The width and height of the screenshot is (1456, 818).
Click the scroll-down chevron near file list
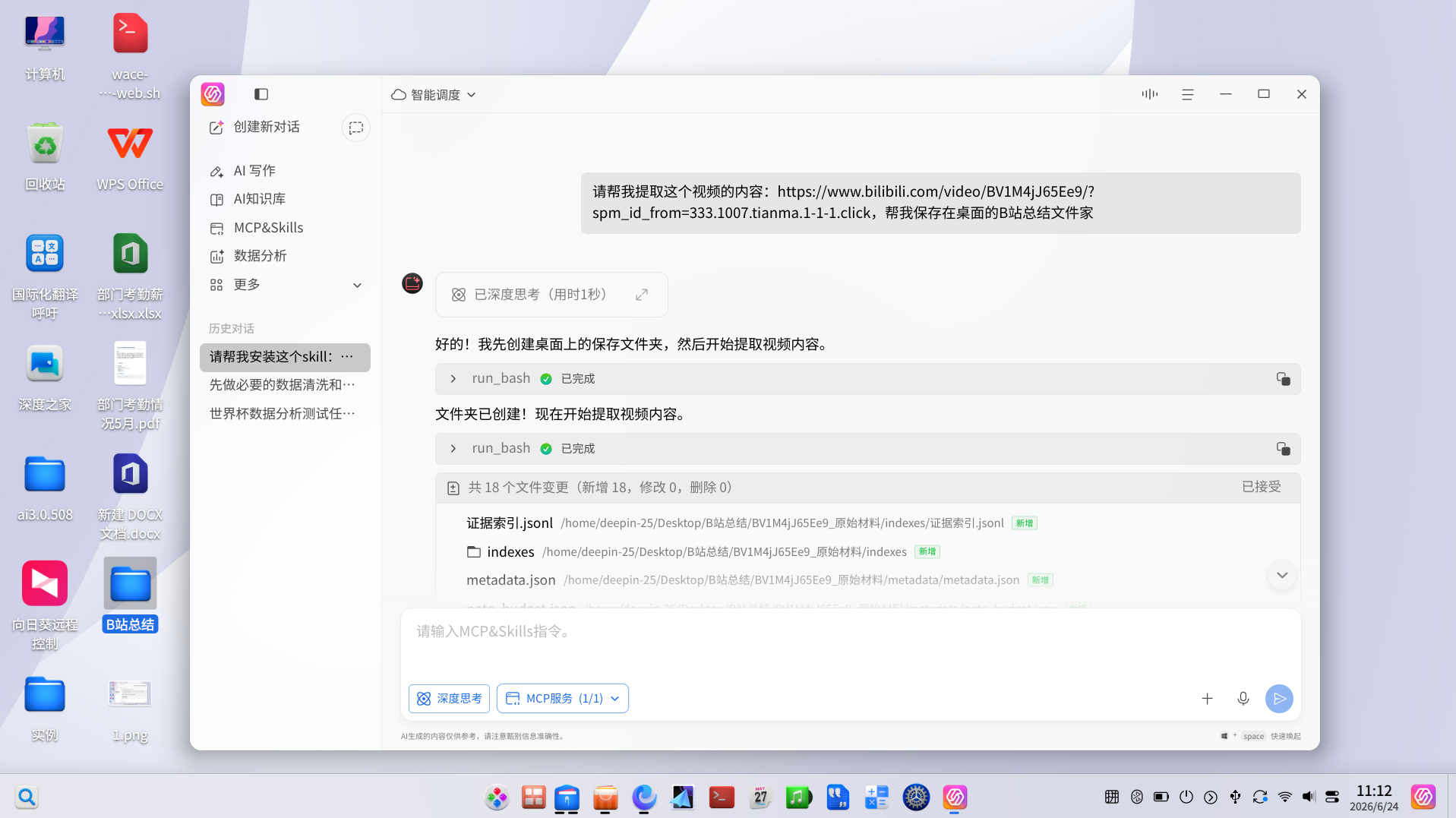pyautogui.click(x=1282, y=576)
